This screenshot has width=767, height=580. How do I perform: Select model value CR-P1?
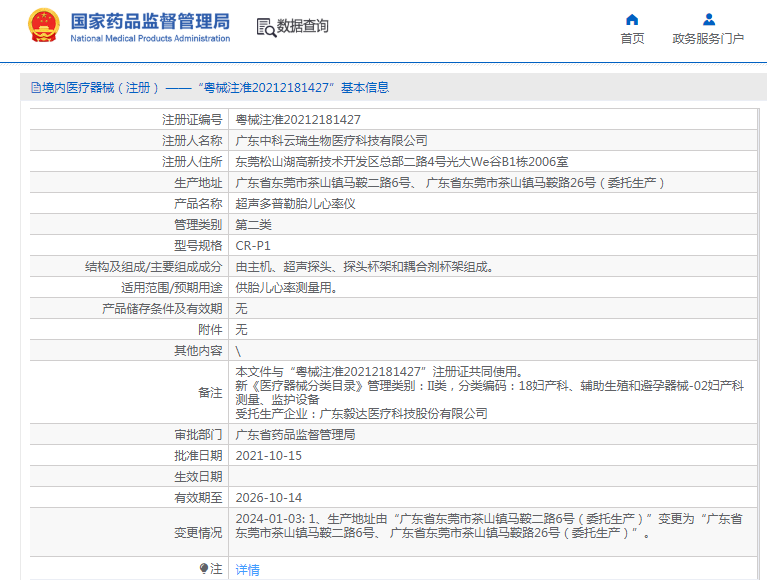click(253, 246)
